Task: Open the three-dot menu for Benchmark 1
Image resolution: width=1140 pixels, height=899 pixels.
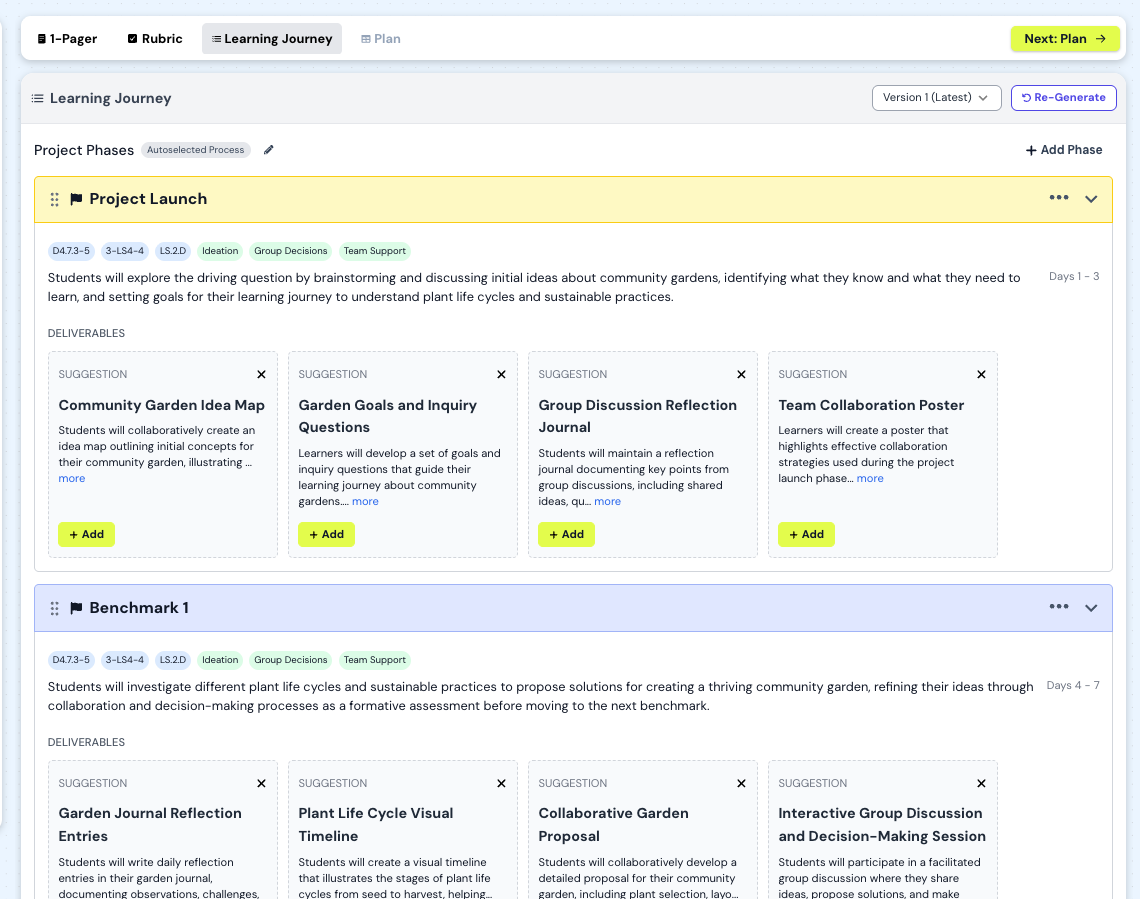Action: (1059, 607)
